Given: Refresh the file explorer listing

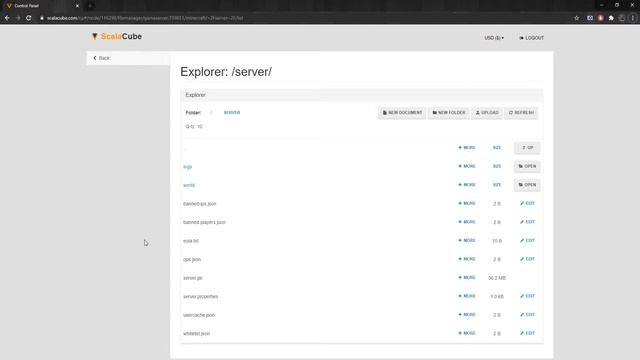Looking at the screenshot, I should coord(521,113).
